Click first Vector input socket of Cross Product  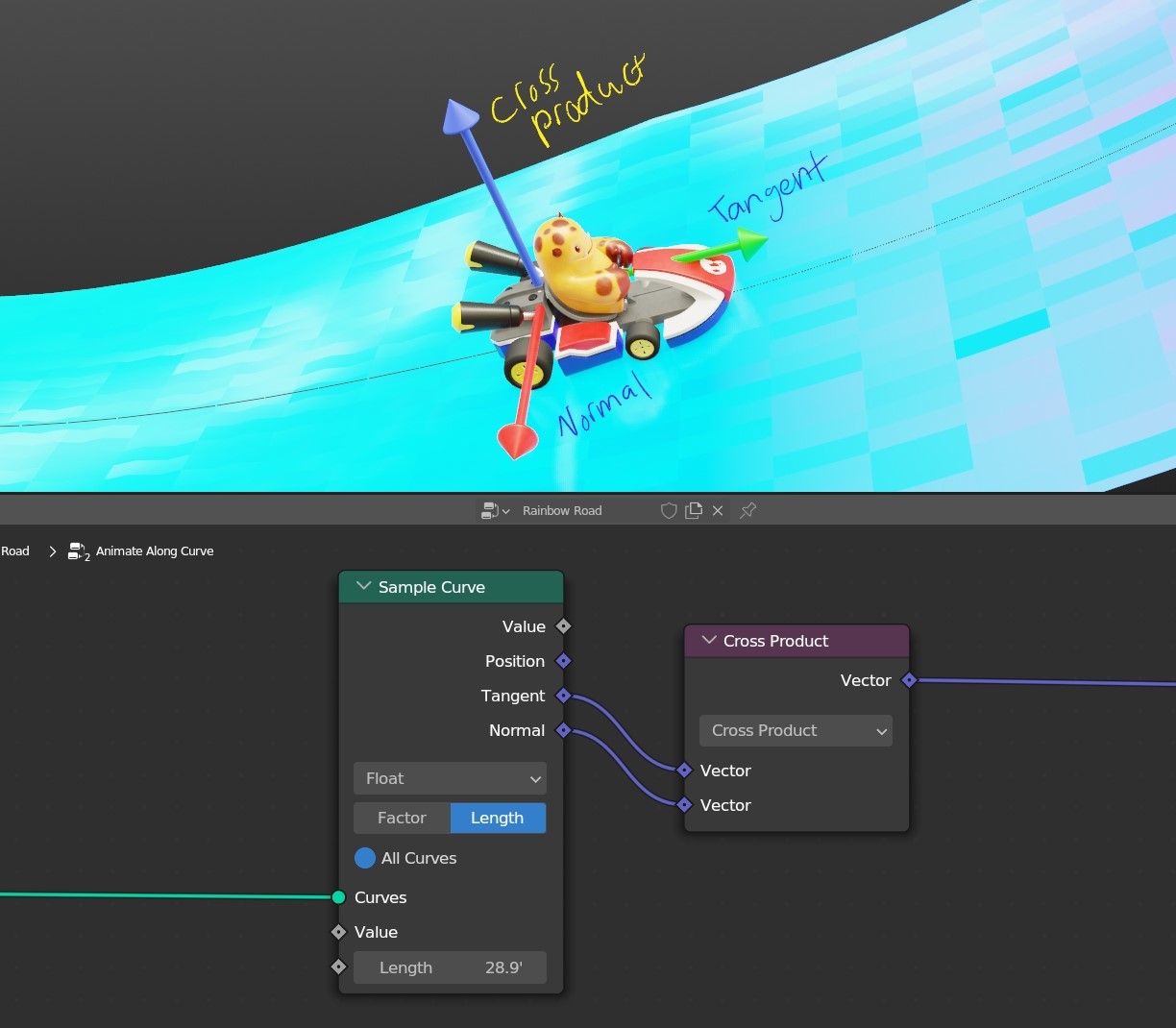(684, 771)
